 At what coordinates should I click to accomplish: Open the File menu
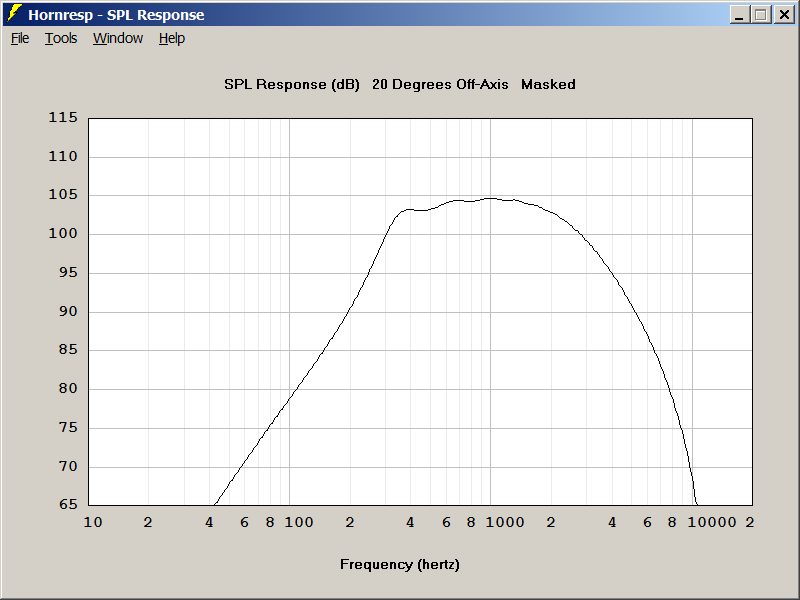20,38
